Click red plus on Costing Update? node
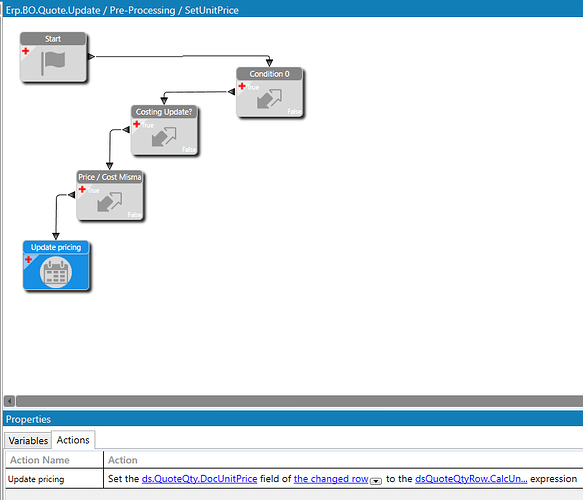This screenshot has width=583, height=500. tap(136, 124)
